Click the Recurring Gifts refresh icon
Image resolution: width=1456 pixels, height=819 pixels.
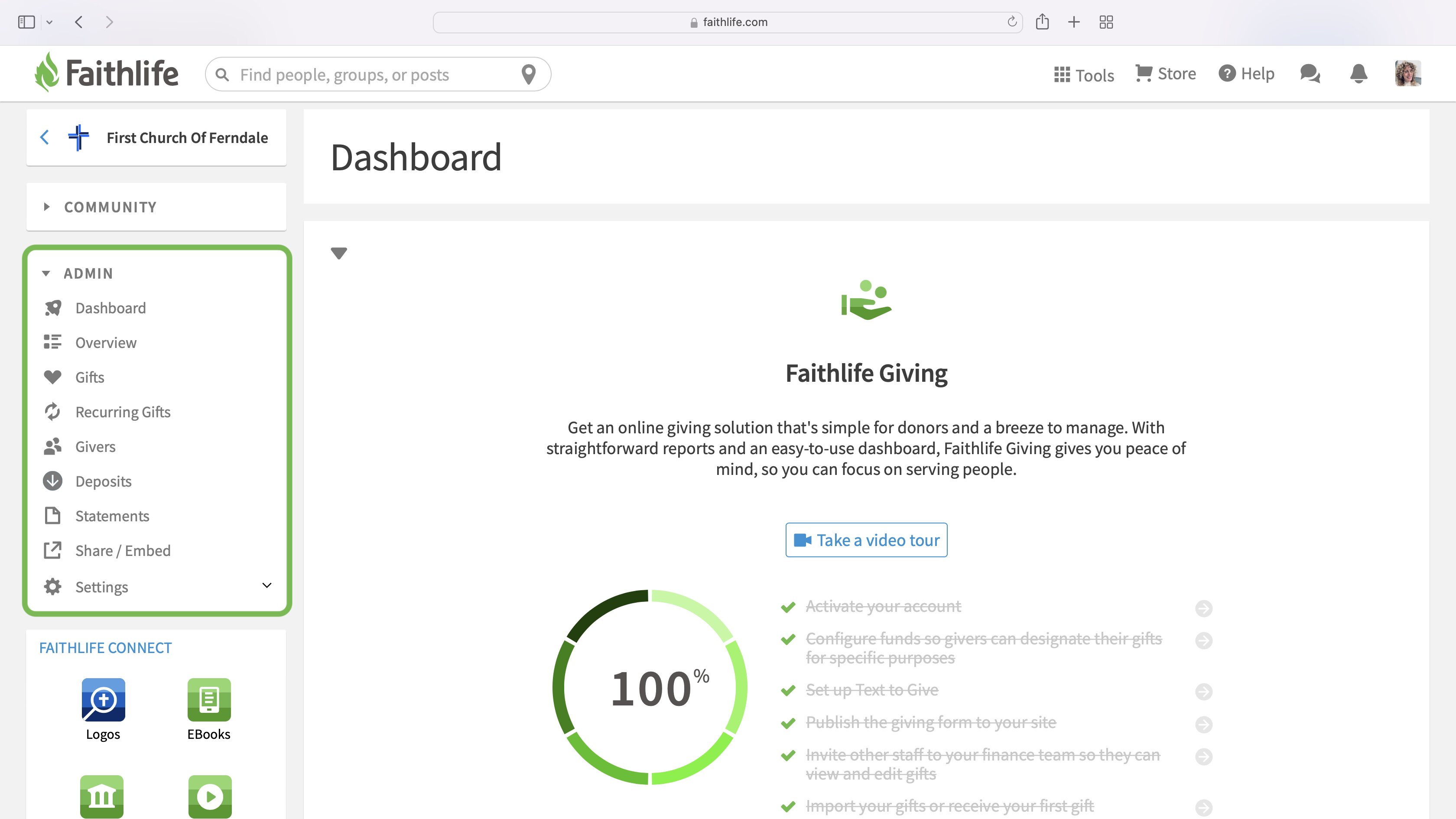click(x=52, y=412)
